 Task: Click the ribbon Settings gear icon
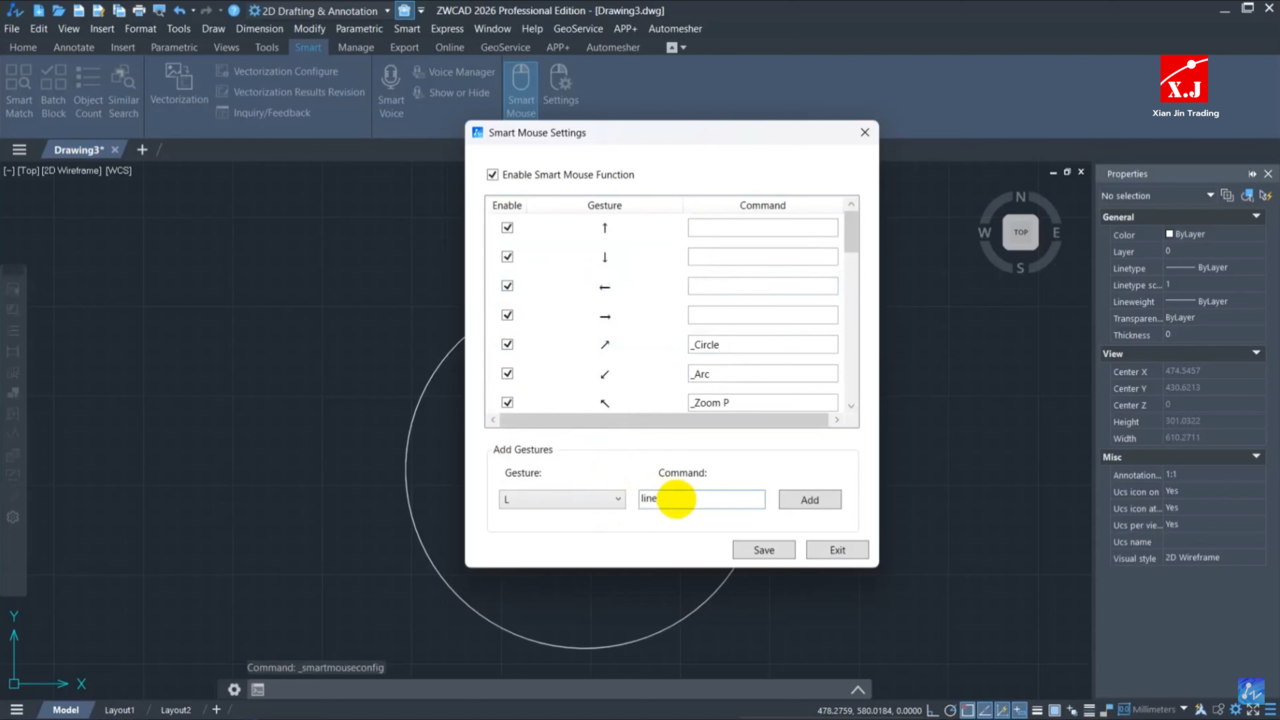point(560,85)
